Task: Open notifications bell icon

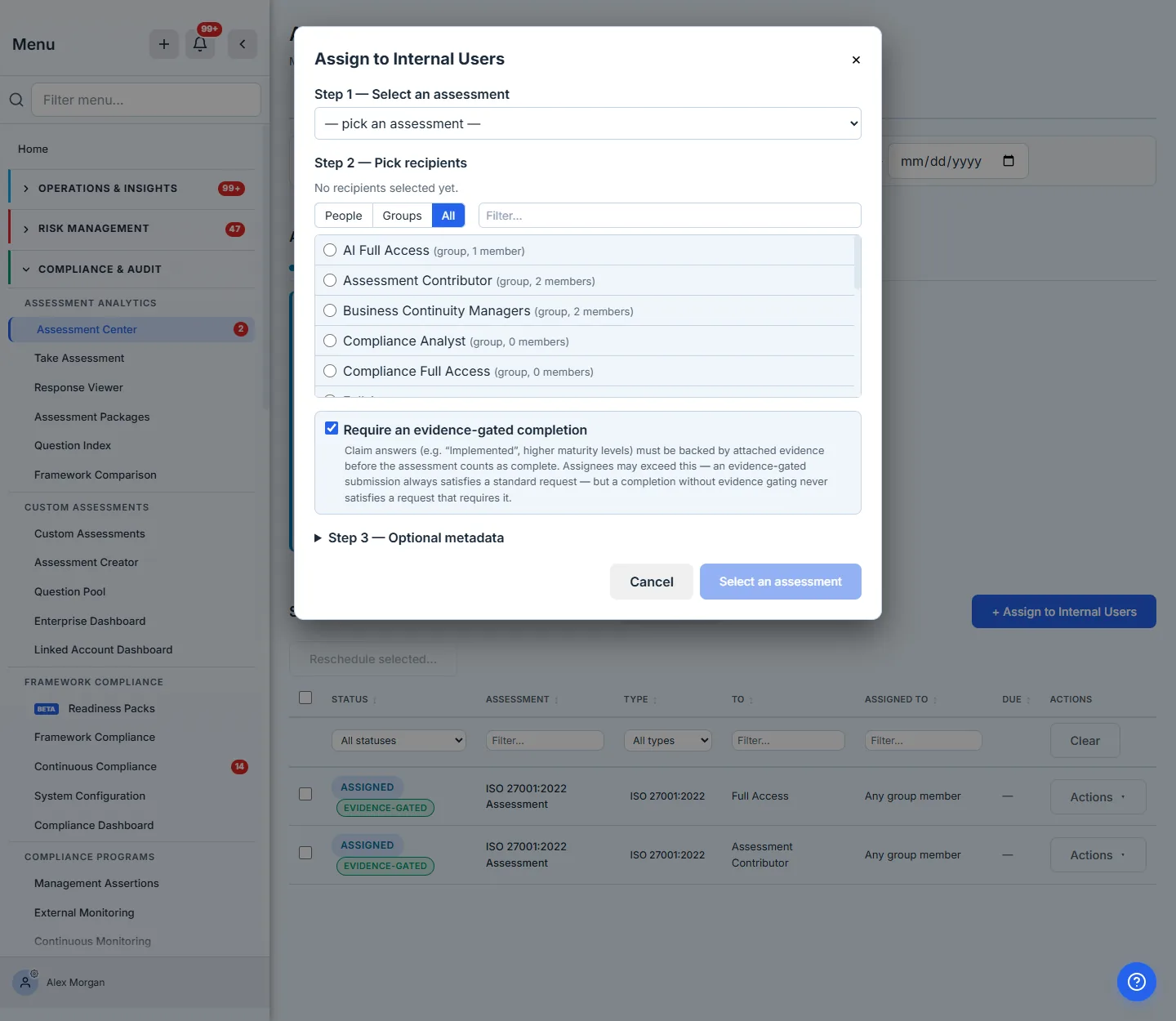Action: point(200,44)
